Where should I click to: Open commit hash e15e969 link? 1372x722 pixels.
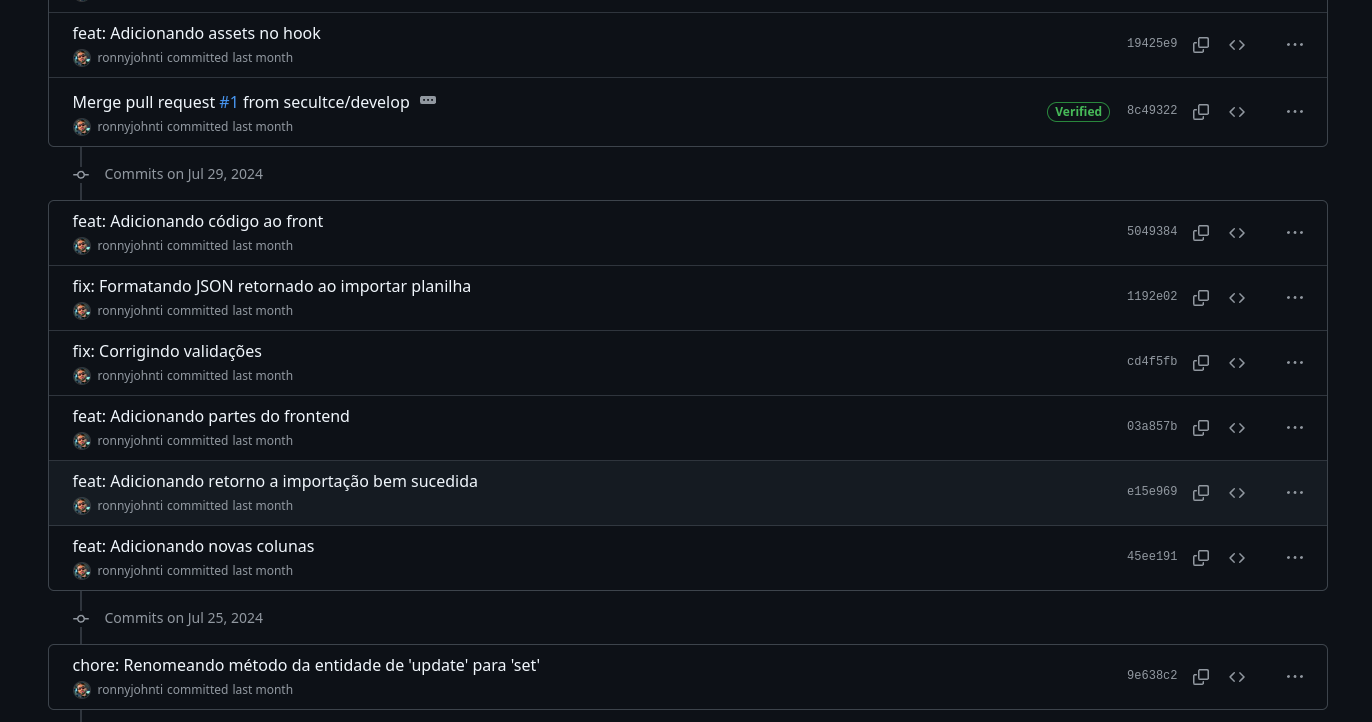[1152, 492]
